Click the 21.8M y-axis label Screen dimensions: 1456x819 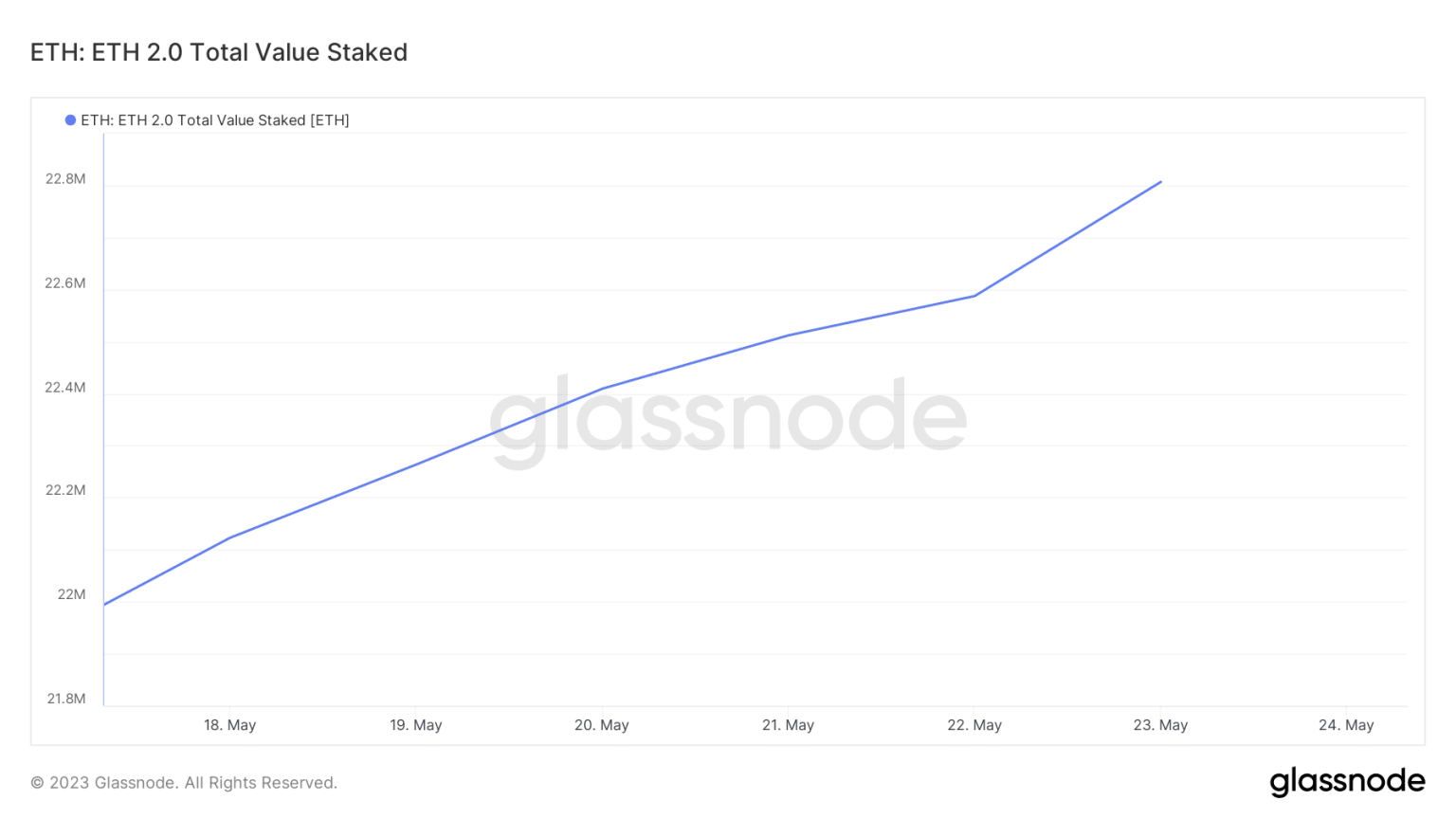66,699
